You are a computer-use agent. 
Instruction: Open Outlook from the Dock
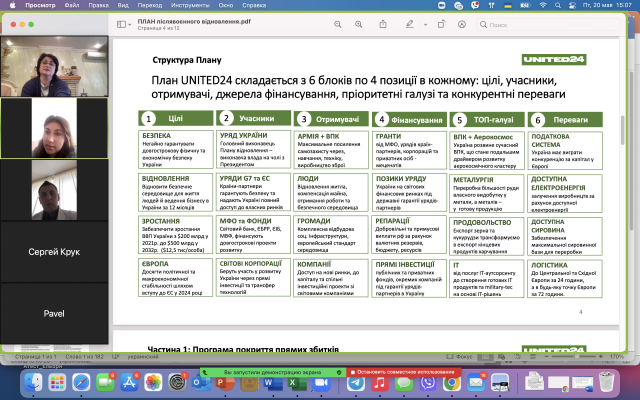(x=201, y=383)
